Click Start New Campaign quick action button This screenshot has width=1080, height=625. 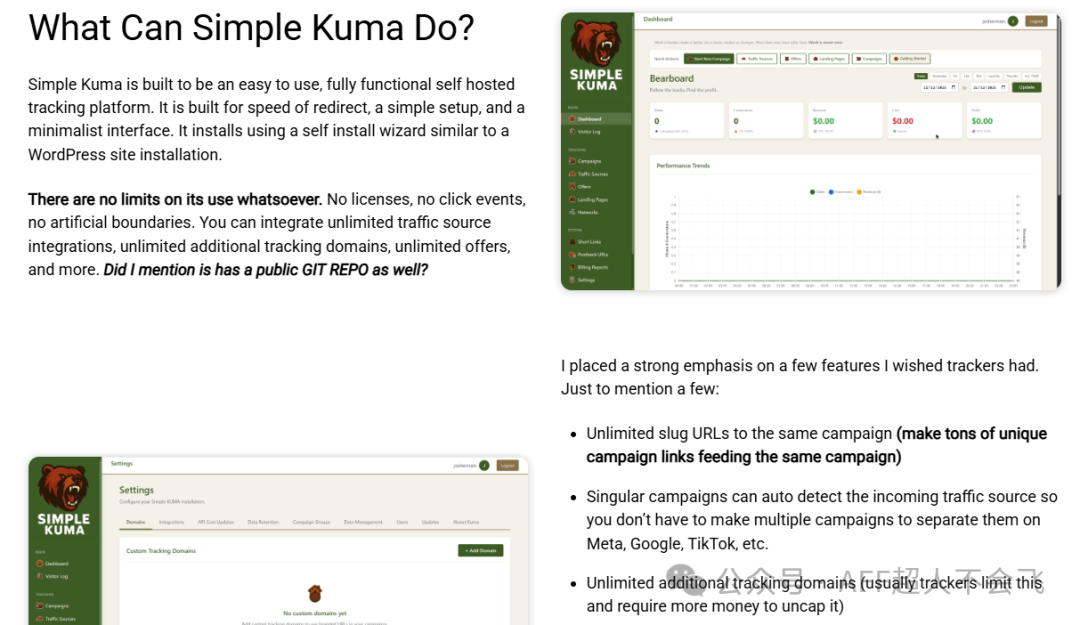(x=709, y=59)
